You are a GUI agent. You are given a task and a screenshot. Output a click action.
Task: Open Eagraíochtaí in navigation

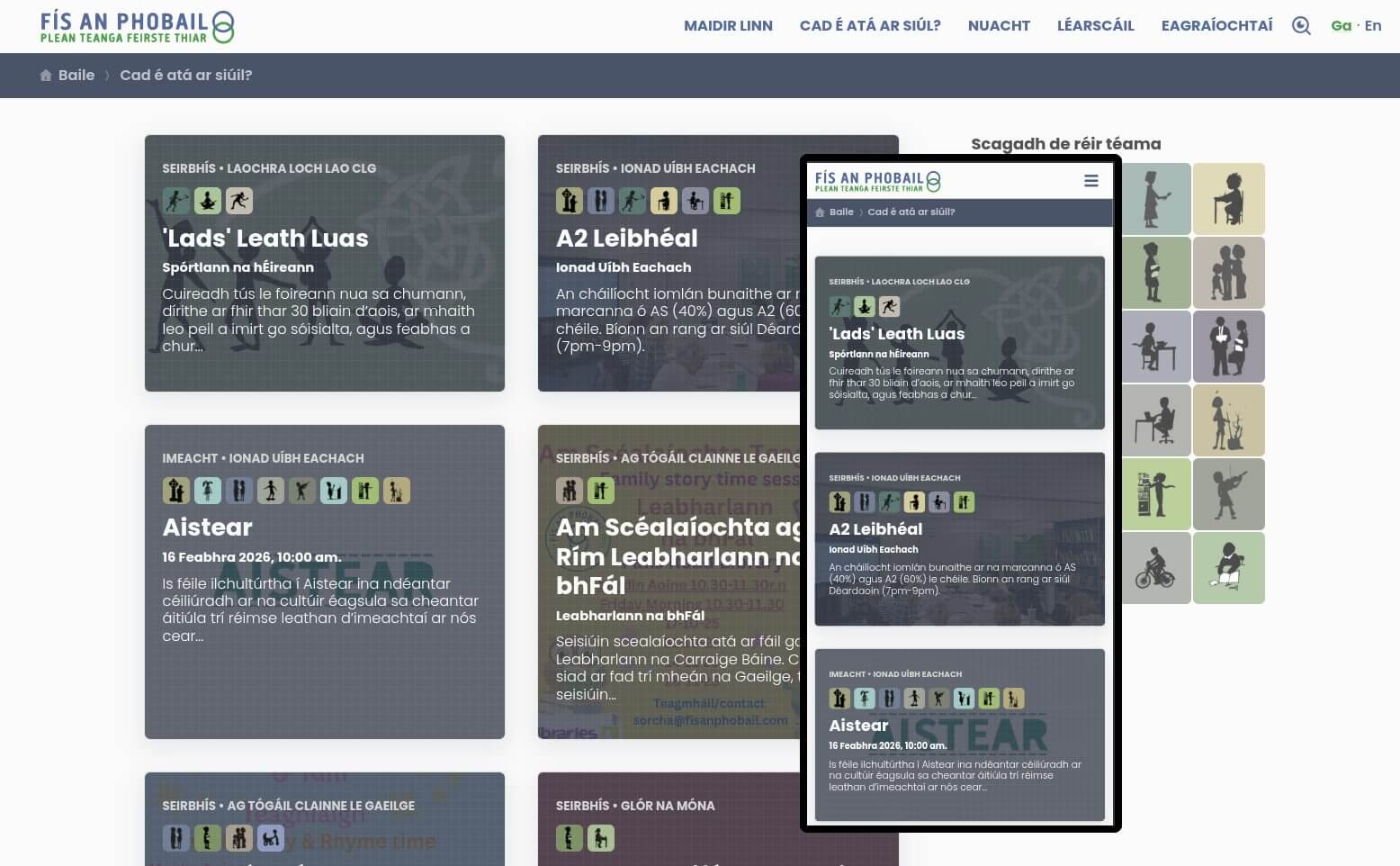(1216, 26)
